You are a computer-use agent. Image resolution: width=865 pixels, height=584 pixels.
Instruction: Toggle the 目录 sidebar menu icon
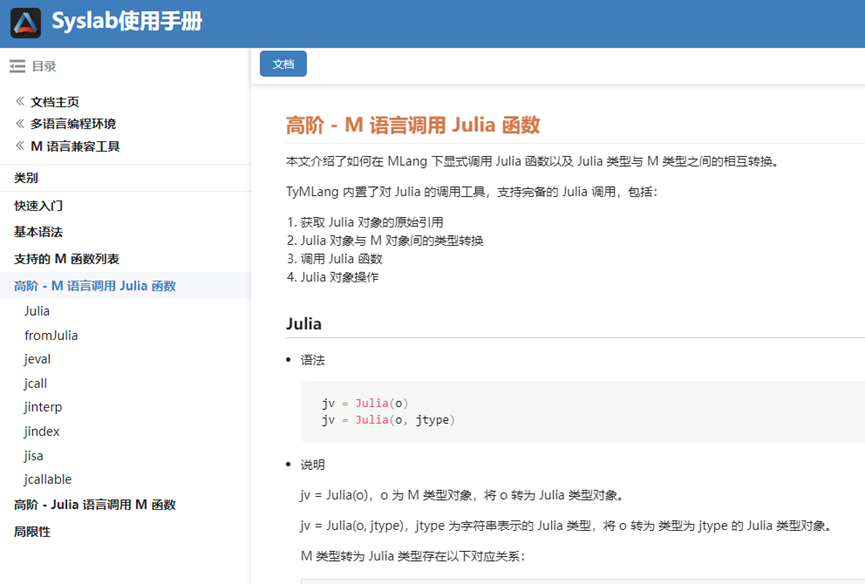click(x=17, y=66)
